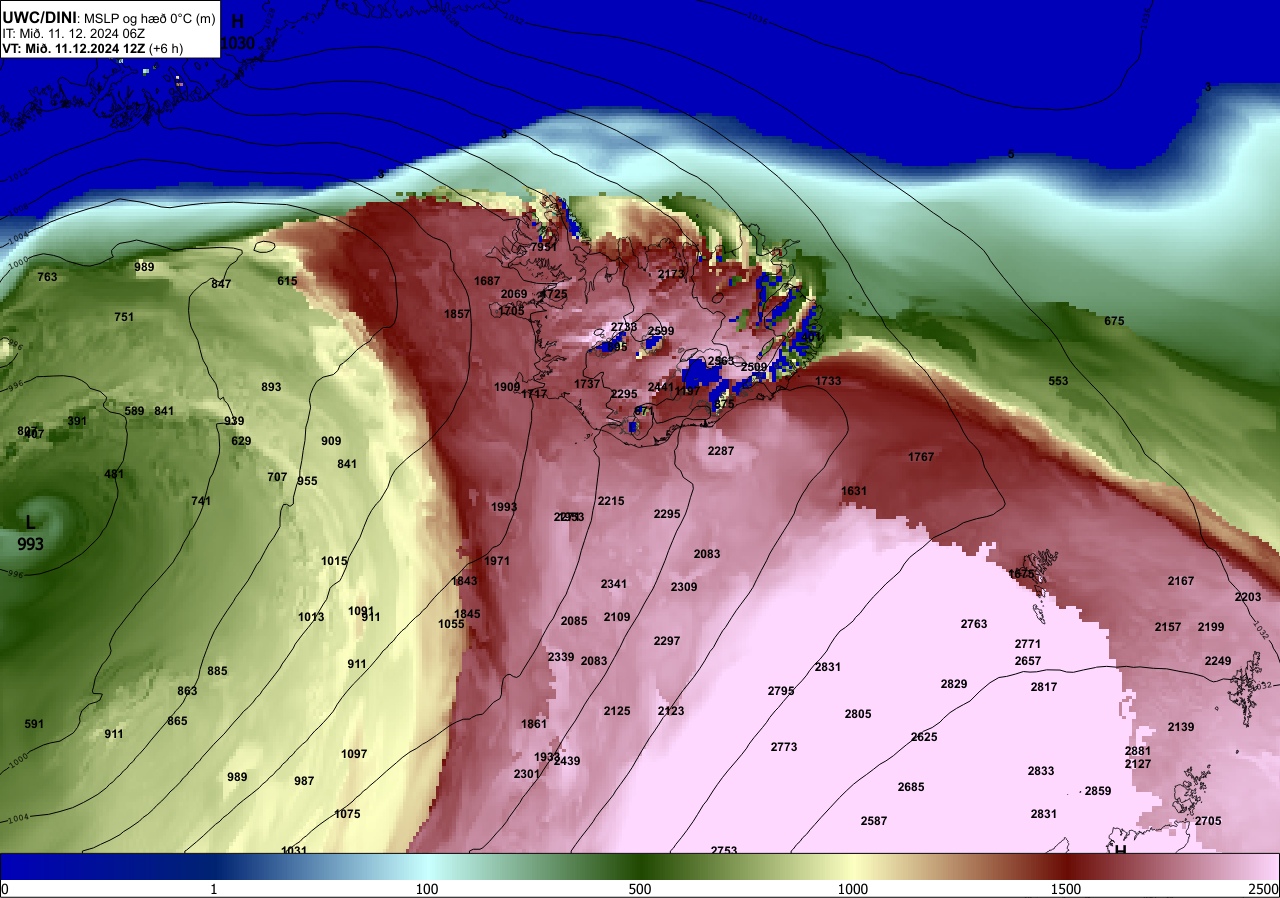
Task: Click the freezing level value 2341
Action: [614, 584]
